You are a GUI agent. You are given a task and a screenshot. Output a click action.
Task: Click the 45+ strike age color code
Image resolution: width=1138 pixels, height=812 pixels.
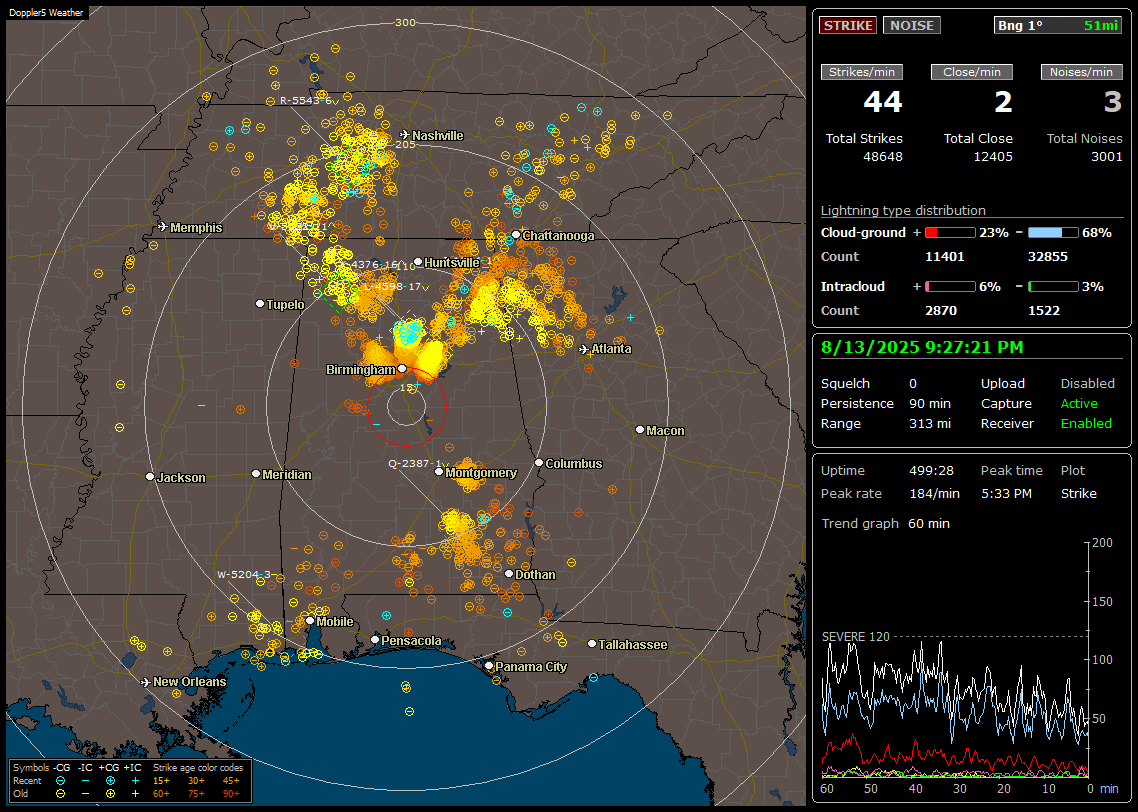(231, 781)
